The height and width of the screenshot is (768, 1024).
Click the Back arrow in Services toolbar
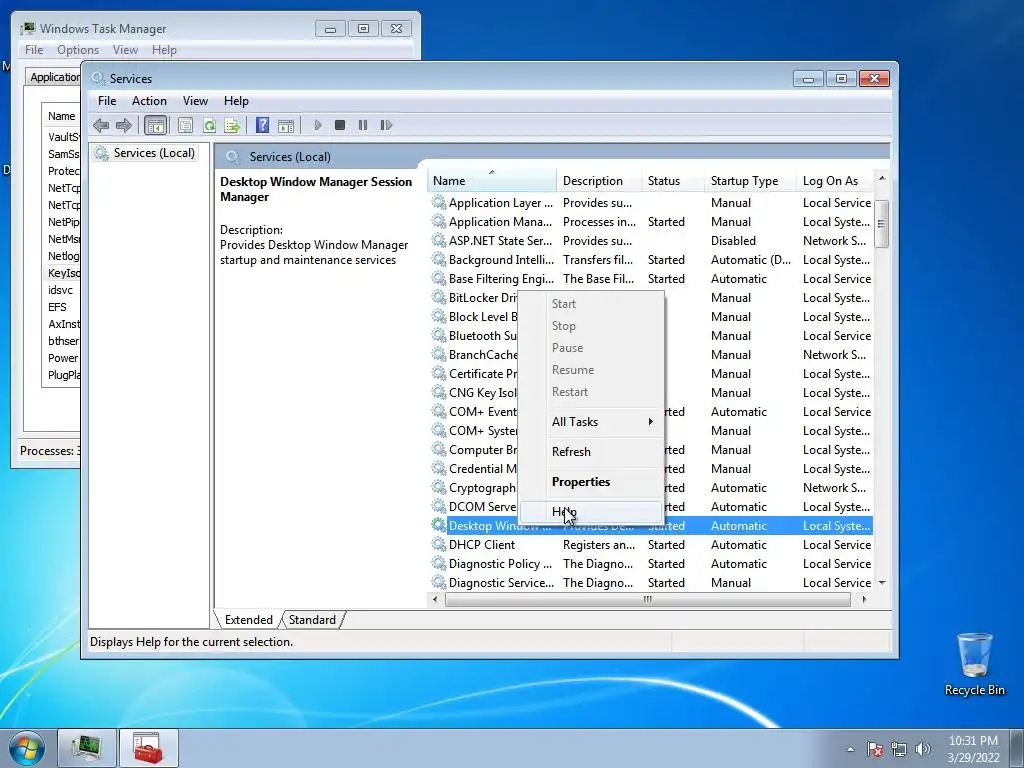click(x=101, y=125)
